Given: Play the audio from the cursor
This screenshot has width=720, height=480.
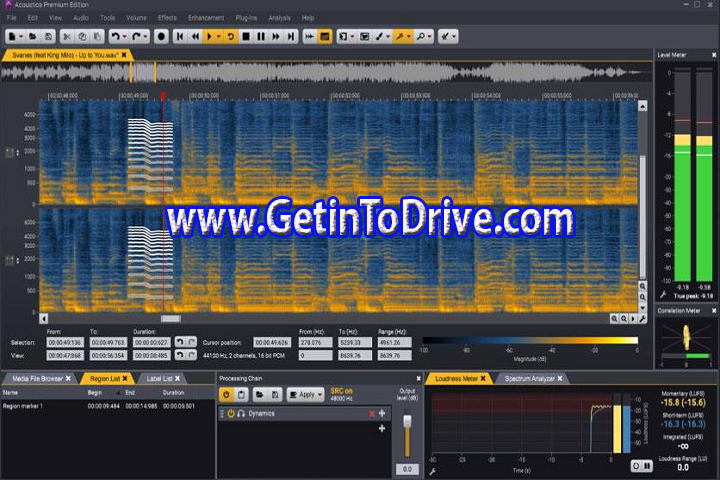Looking at the screenshot, I should [x=209, y=36].
